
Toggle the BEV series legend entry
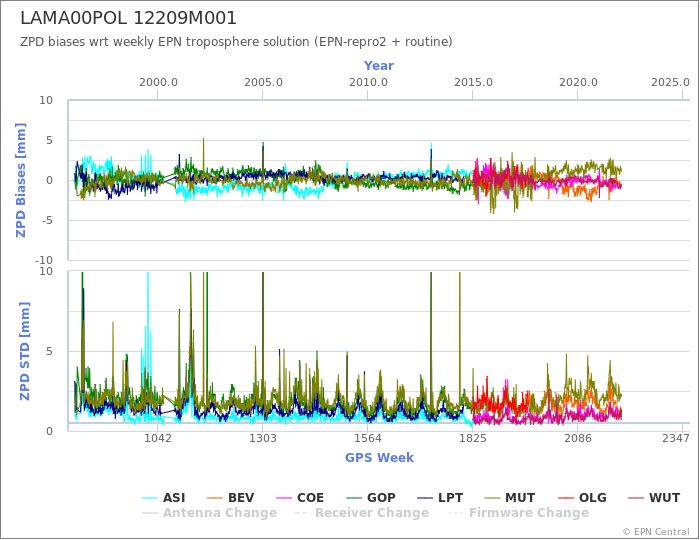[231, 498]
